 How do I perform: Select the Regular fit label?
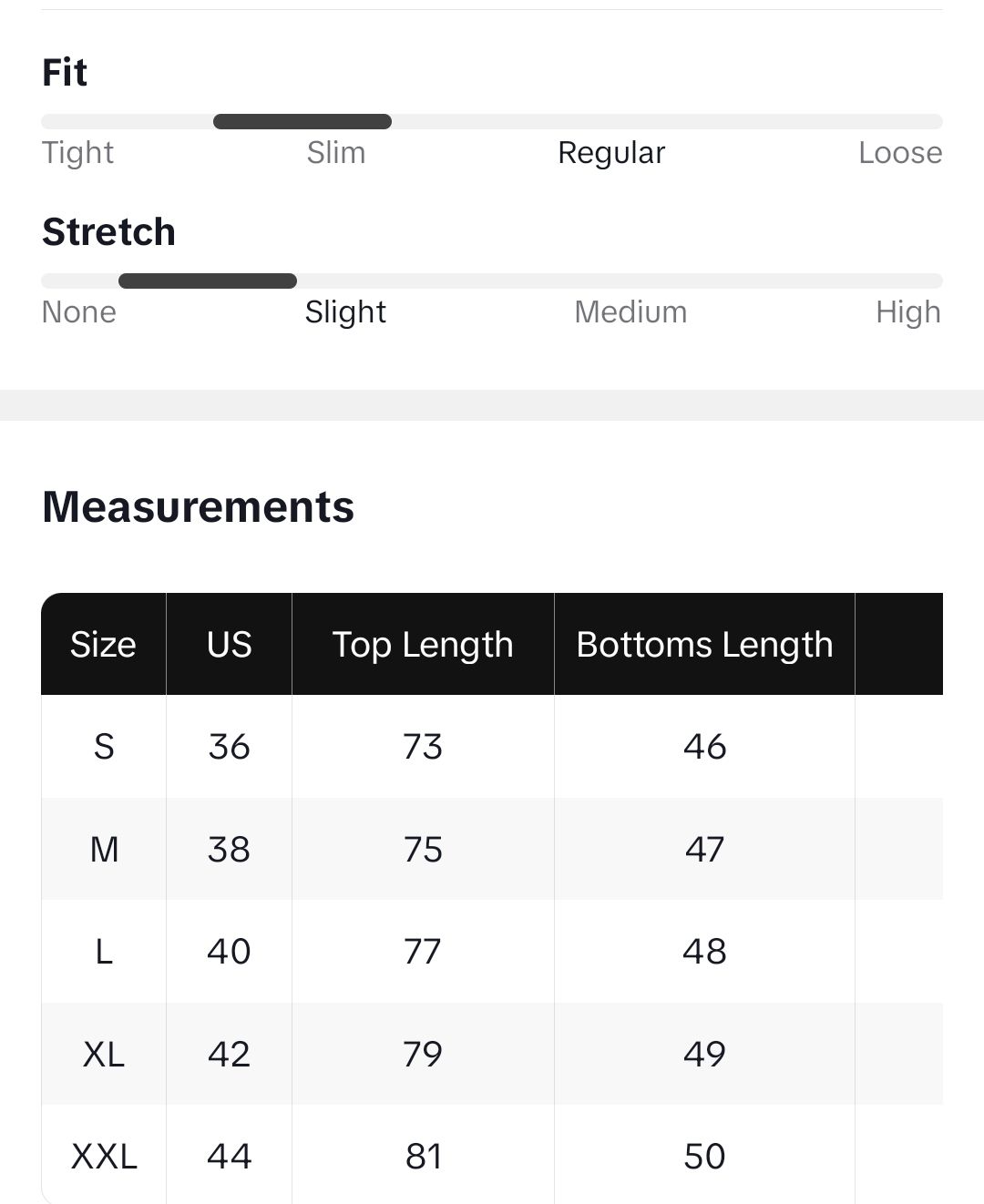pos(611,153)
